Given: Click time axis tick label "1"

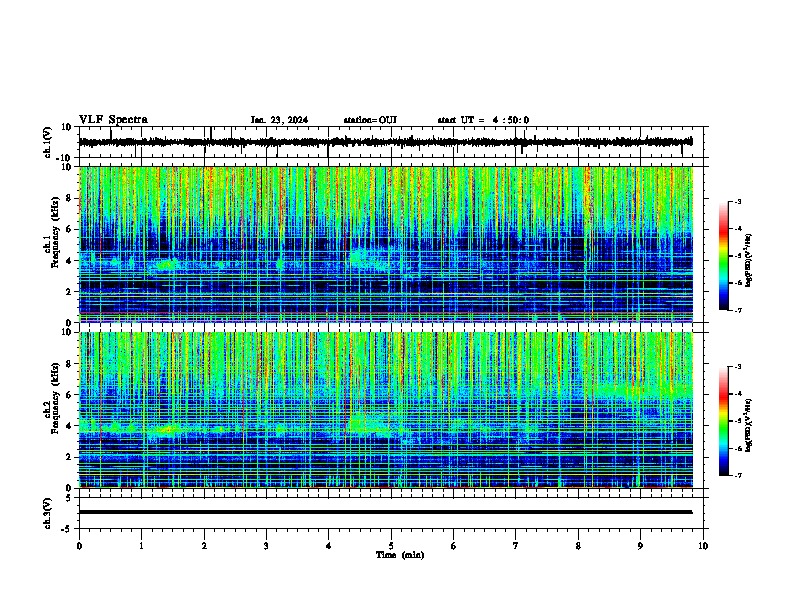Looking at the screenshot, I should click(141, 546).
